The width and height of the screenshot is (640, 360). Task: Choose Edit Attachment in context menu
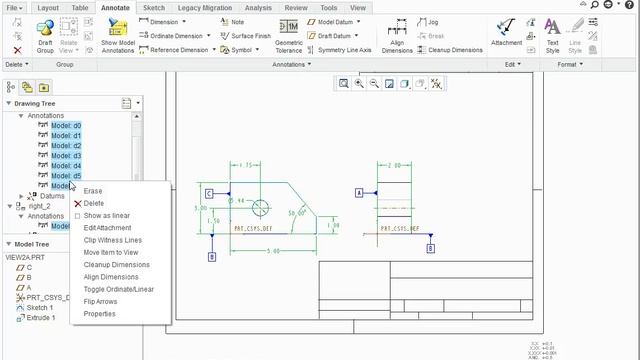pyautogui.click(x=107, y=228)
